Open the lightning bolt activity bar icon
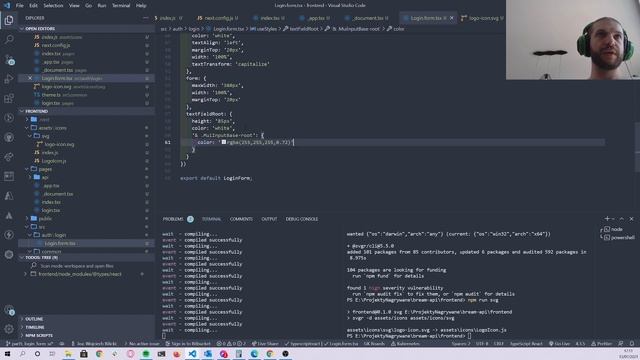 click(9, 235)
